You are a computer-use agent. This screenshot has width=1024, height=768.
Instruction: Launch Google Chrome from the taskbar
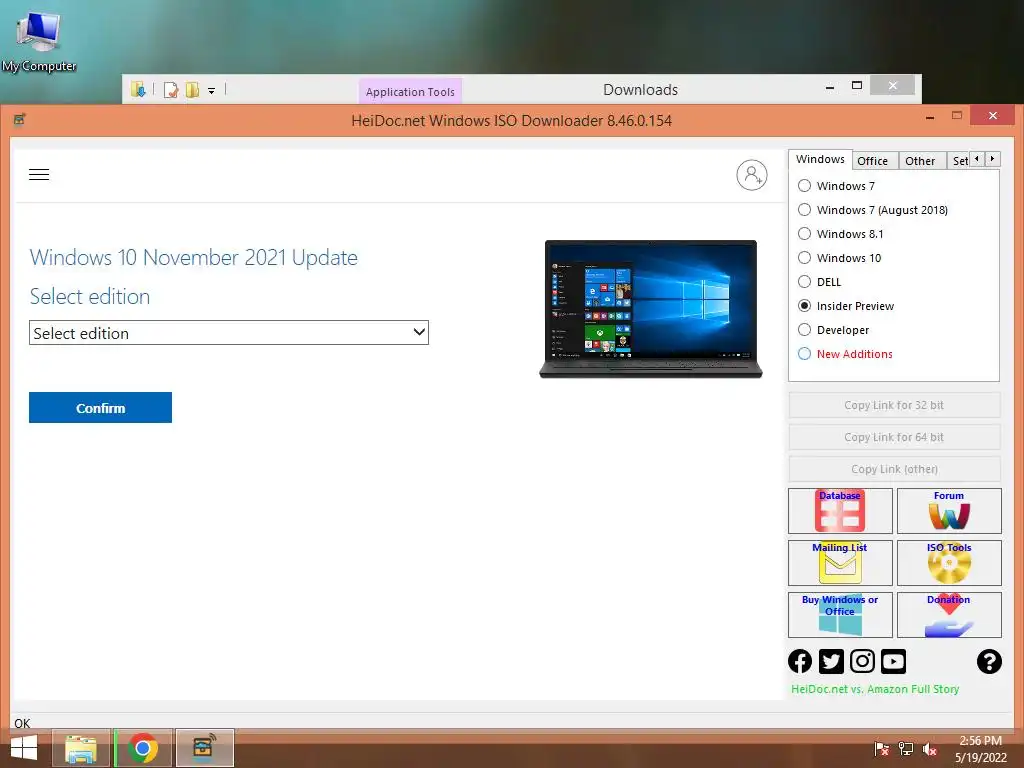pyautogui.click(x=143, y=748)
